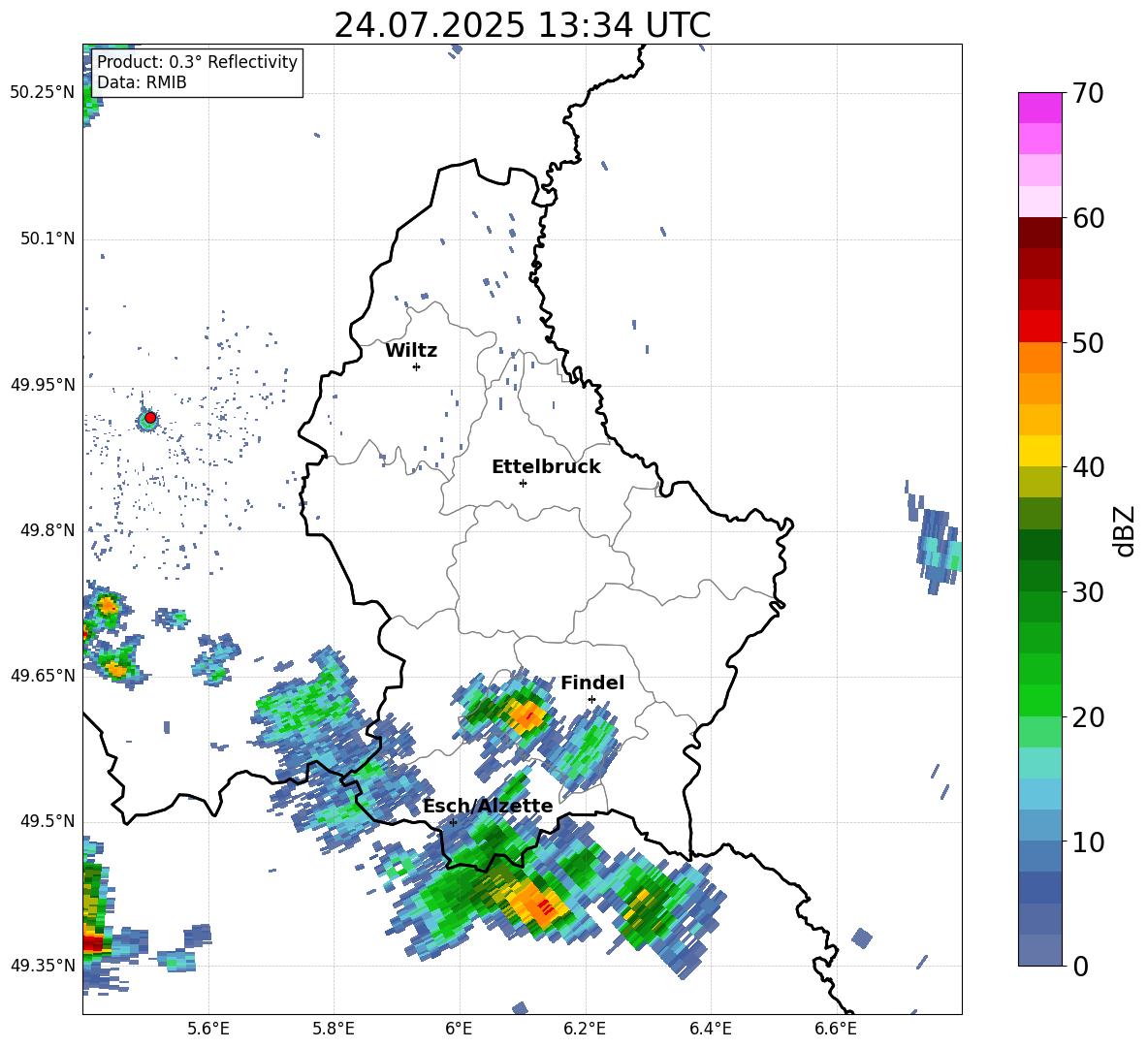Viewport: 1148px width, 1048px height.
Task: Click the orange-red storm core south of Esch/Alzette
Action: (x=539, y=905)
